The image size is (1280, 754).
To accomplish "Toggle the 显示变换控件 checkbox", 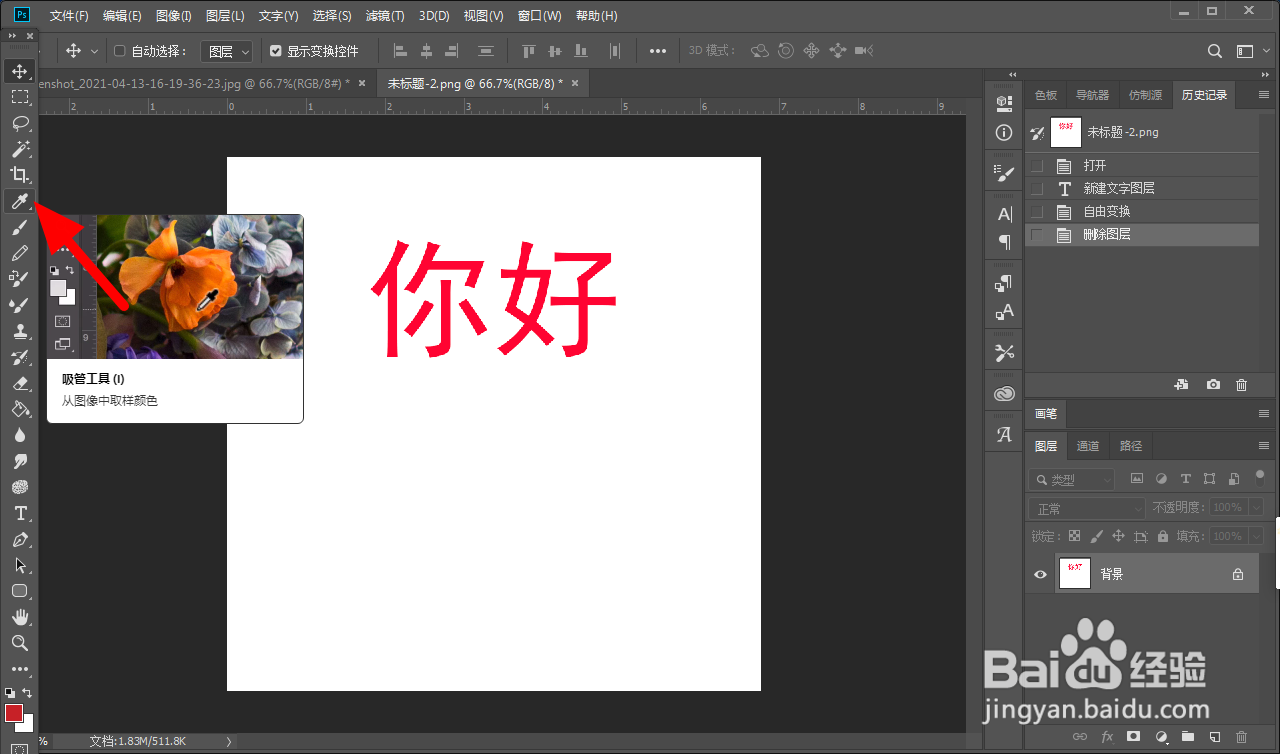I will coord(276,51).
